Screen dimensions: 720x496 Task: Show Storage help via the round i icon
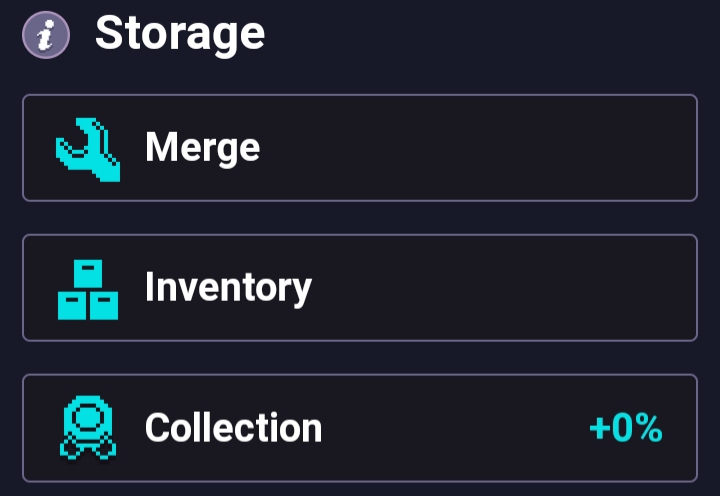pyautogui.click(x=46, y=35)
